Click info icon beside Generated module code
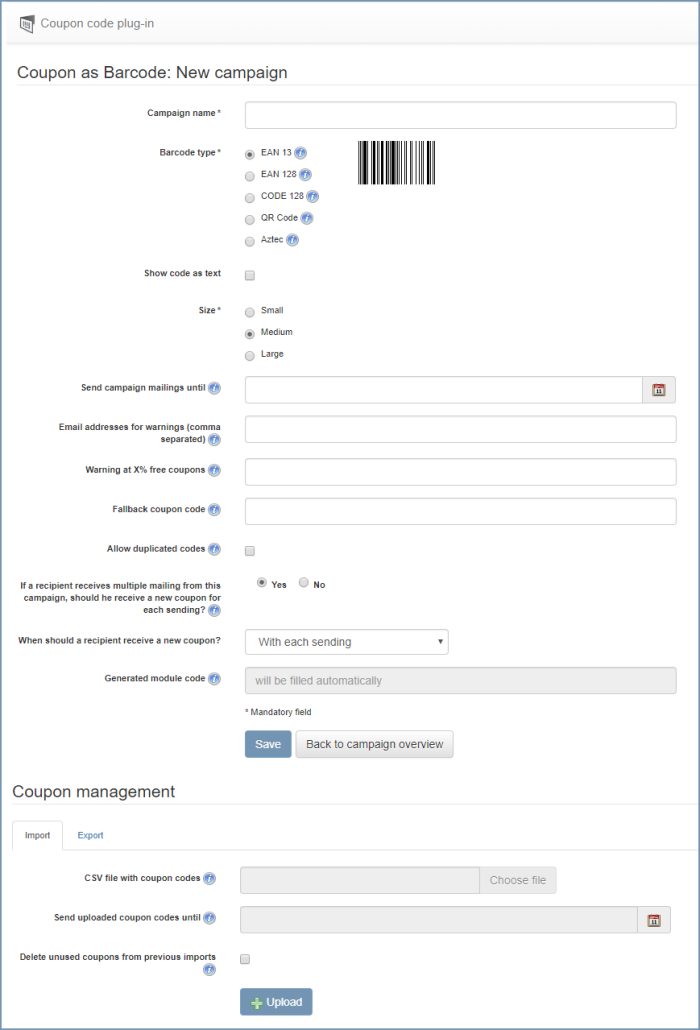 [214, 679]
